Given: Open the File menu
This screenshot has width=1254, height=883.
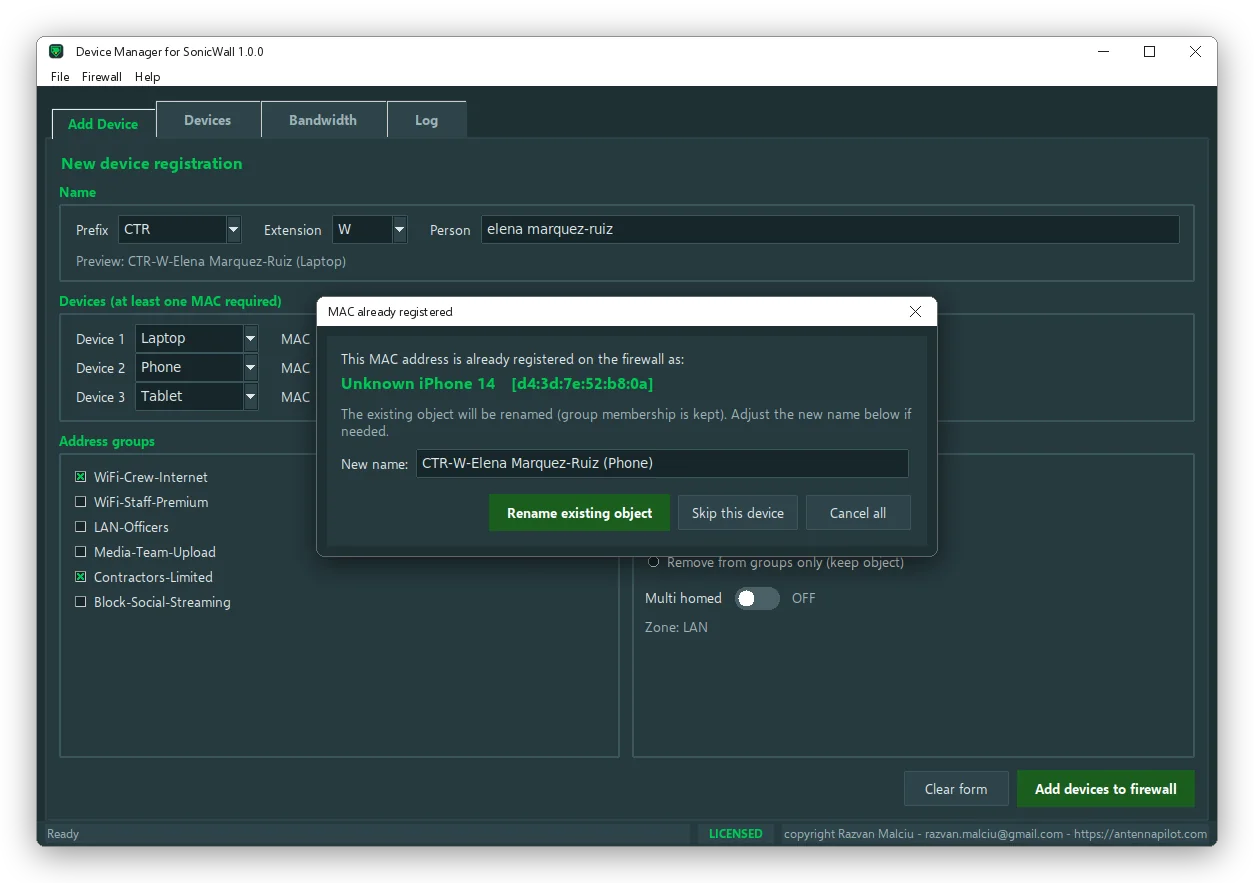Looking at the screenshot, I should (x=60, y=77).
